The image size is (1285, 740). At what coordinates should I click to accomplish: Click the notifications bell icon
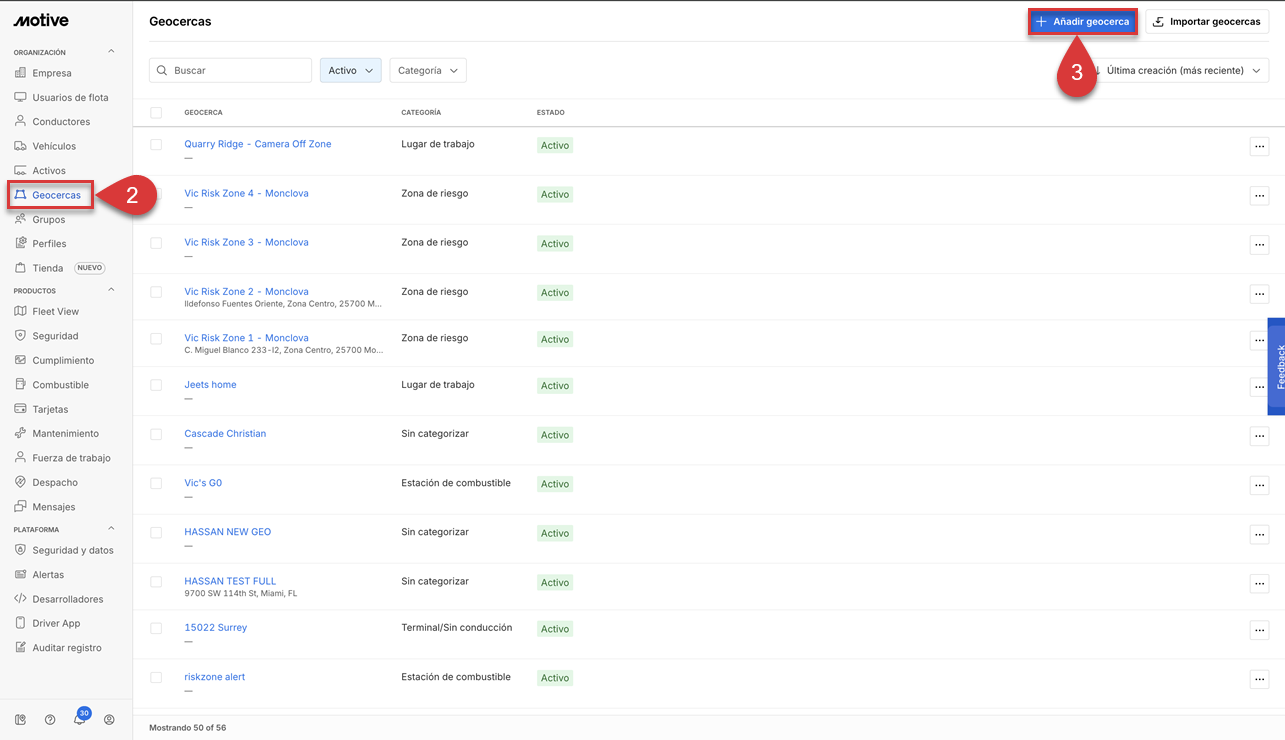tap(79, 720)
